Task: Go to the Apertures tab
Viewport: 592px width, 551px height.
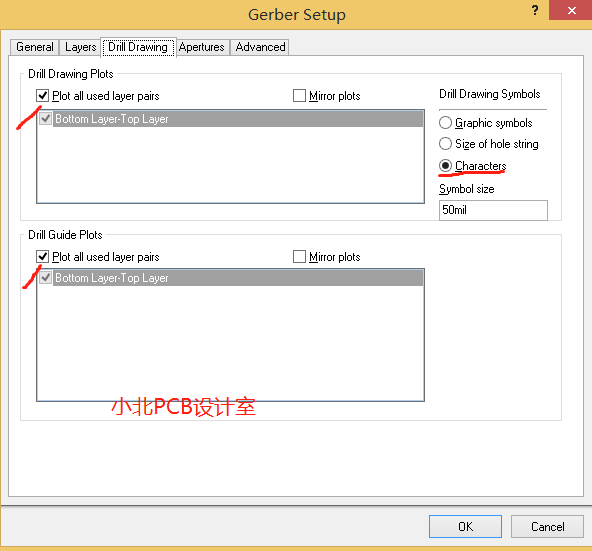Action: point(201,47)
